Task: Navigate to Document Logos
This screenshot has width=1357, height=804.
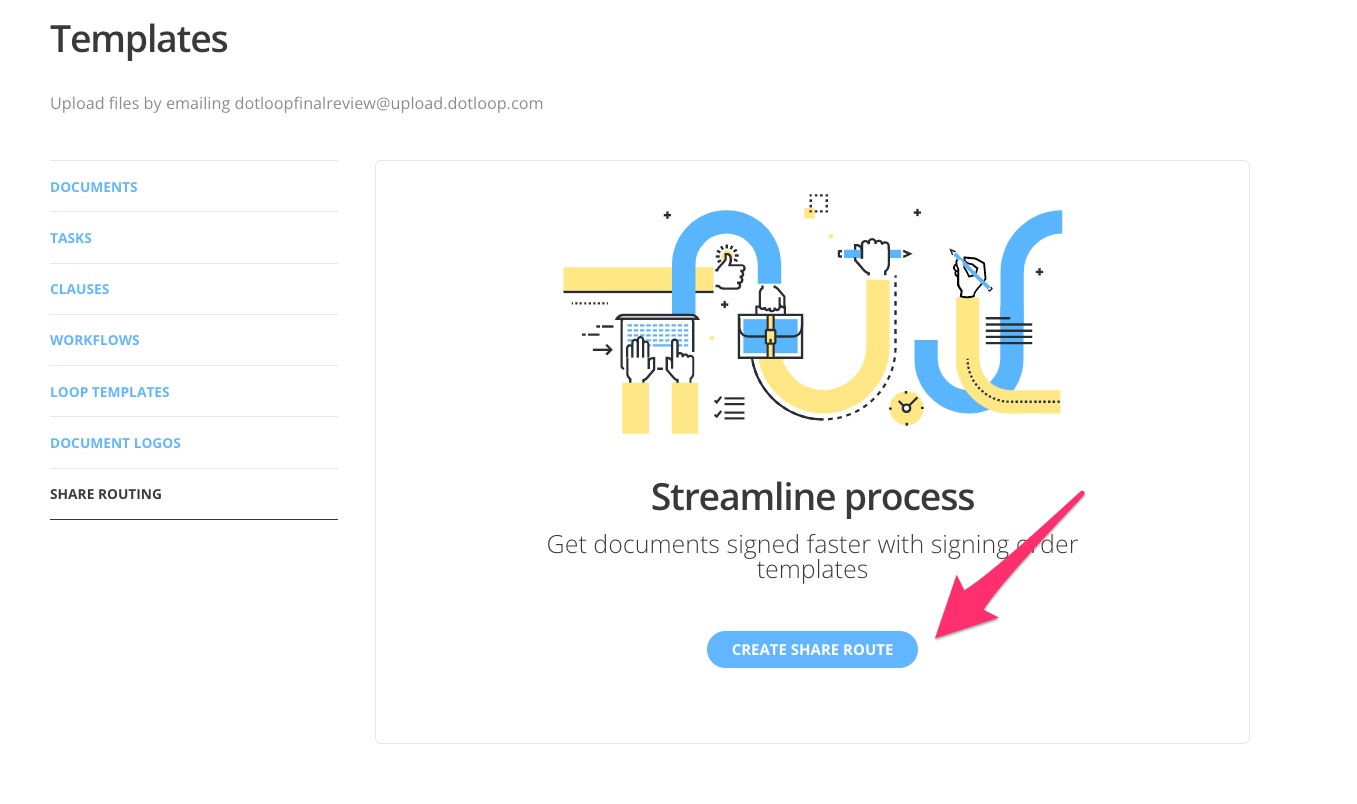Action: coord(116,443)
